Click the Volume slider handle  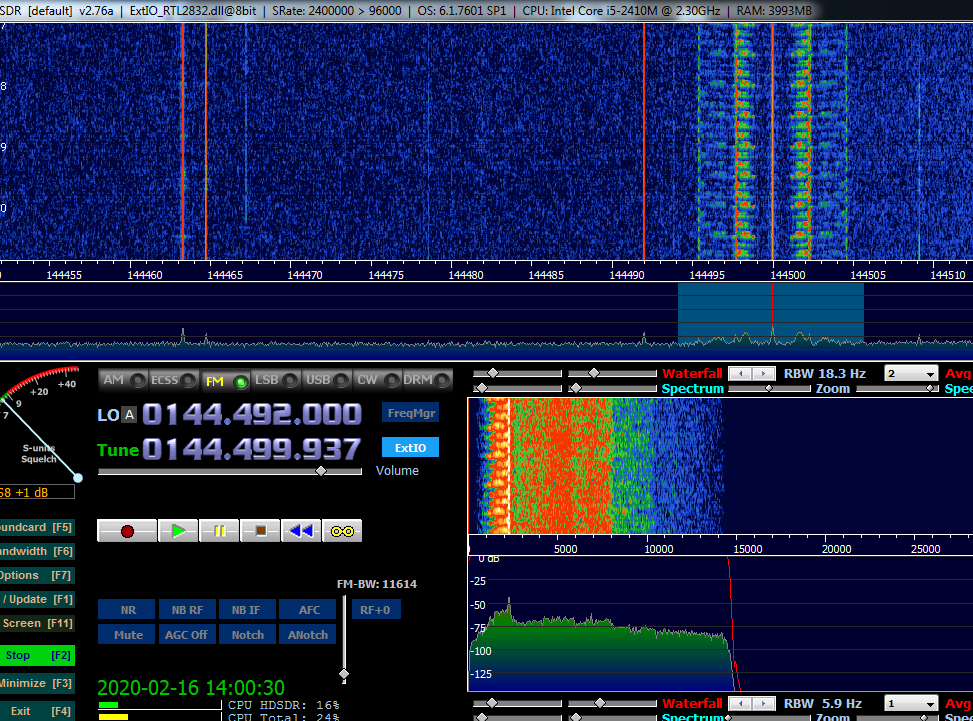pos(321,471)
